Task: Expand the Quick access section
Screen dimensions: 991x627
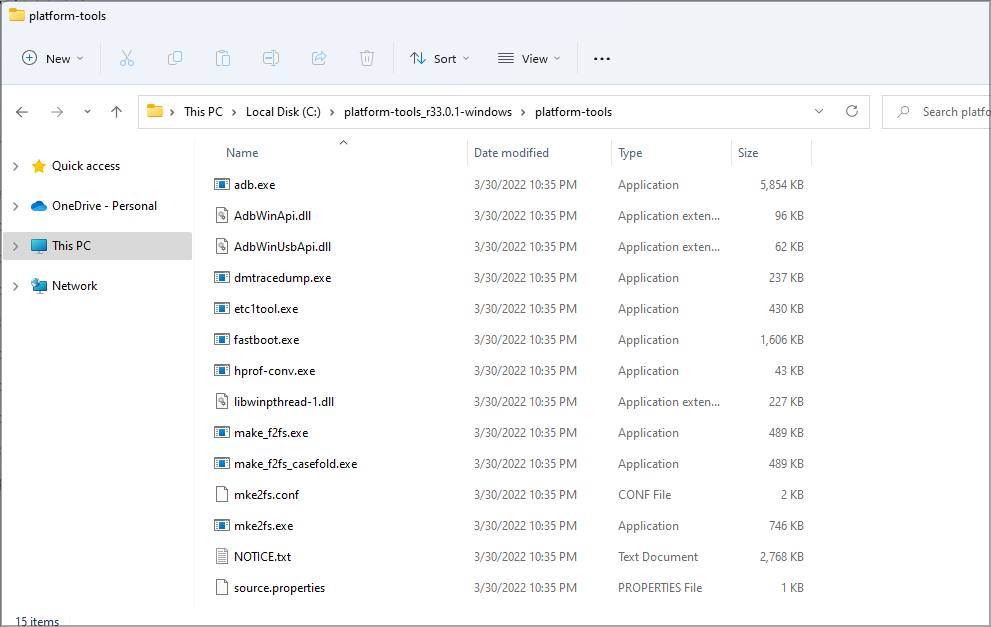Action: [16, 165]
